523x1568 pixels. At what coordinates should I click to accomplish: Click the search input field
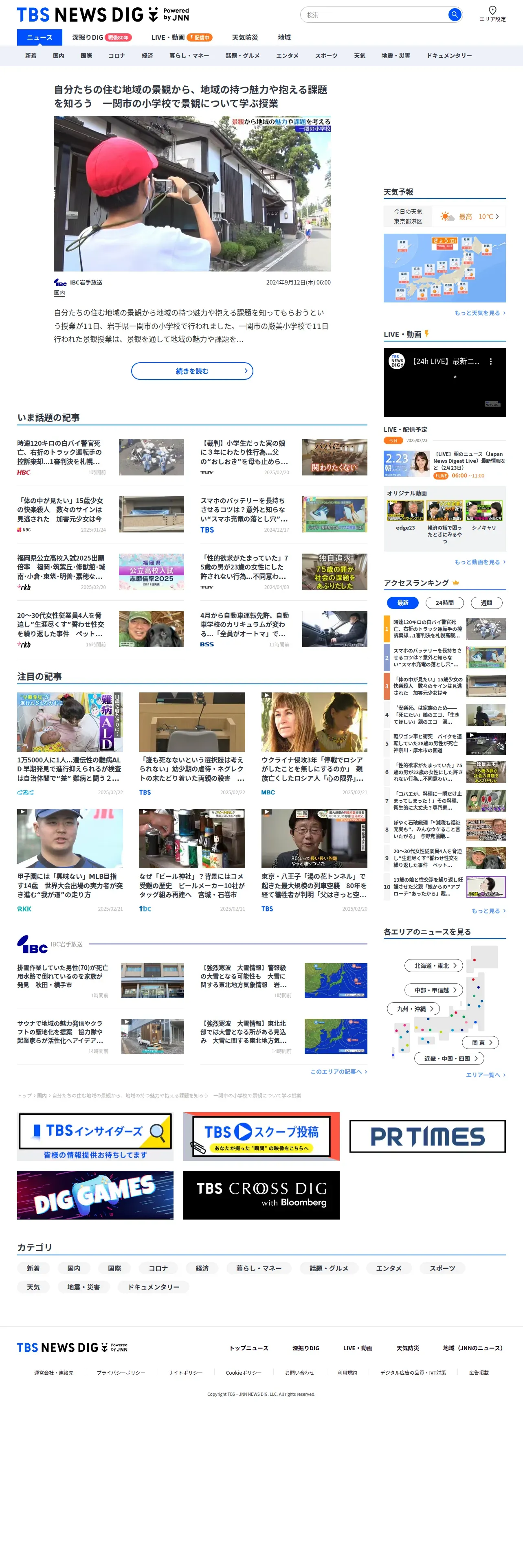point(375,15)
